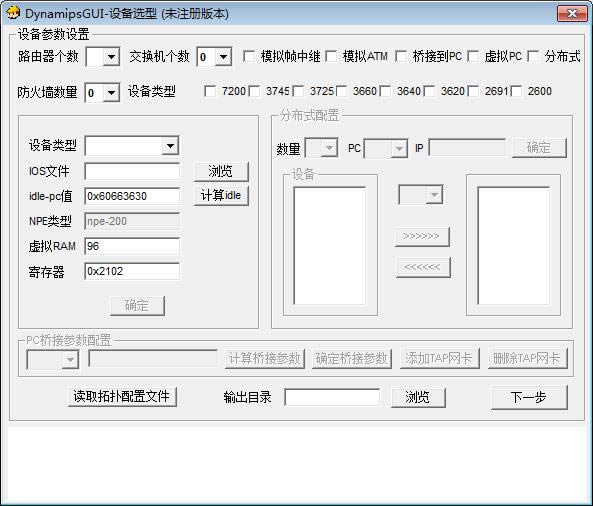593x506 pixels.
Task: Click the 删除TAP网卡 button
Action: tap(528, 359)
